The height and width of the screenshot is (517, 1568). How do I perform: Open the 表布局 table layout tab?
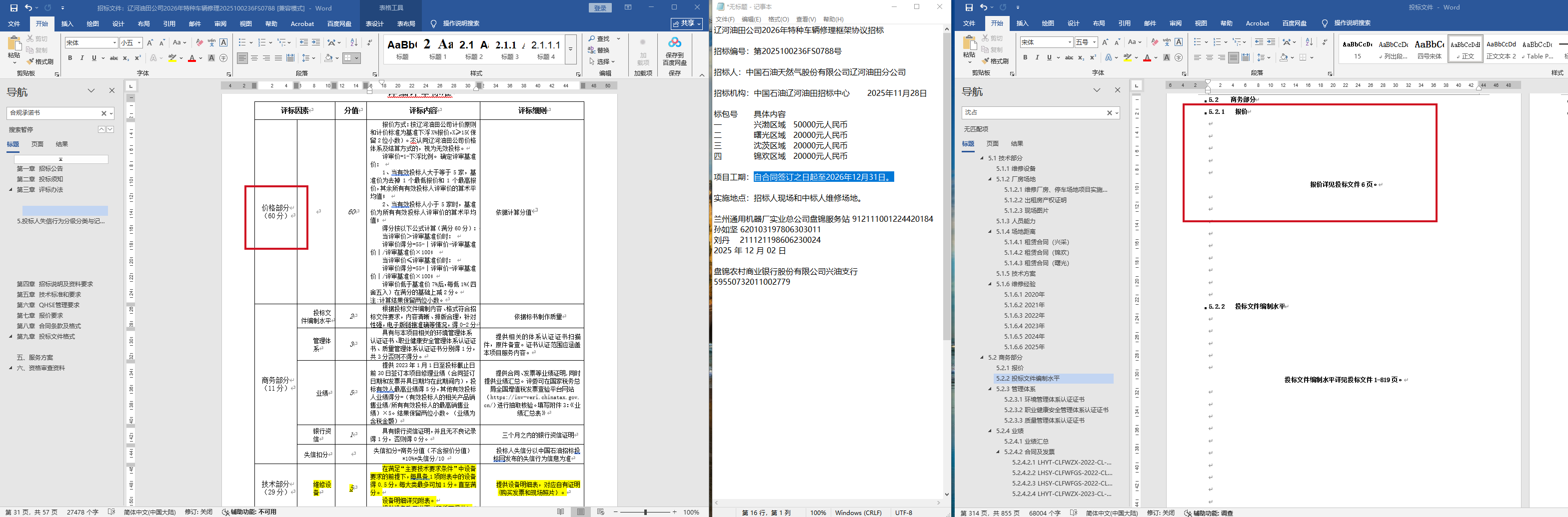pyautogui.click(x=405, y=23)
